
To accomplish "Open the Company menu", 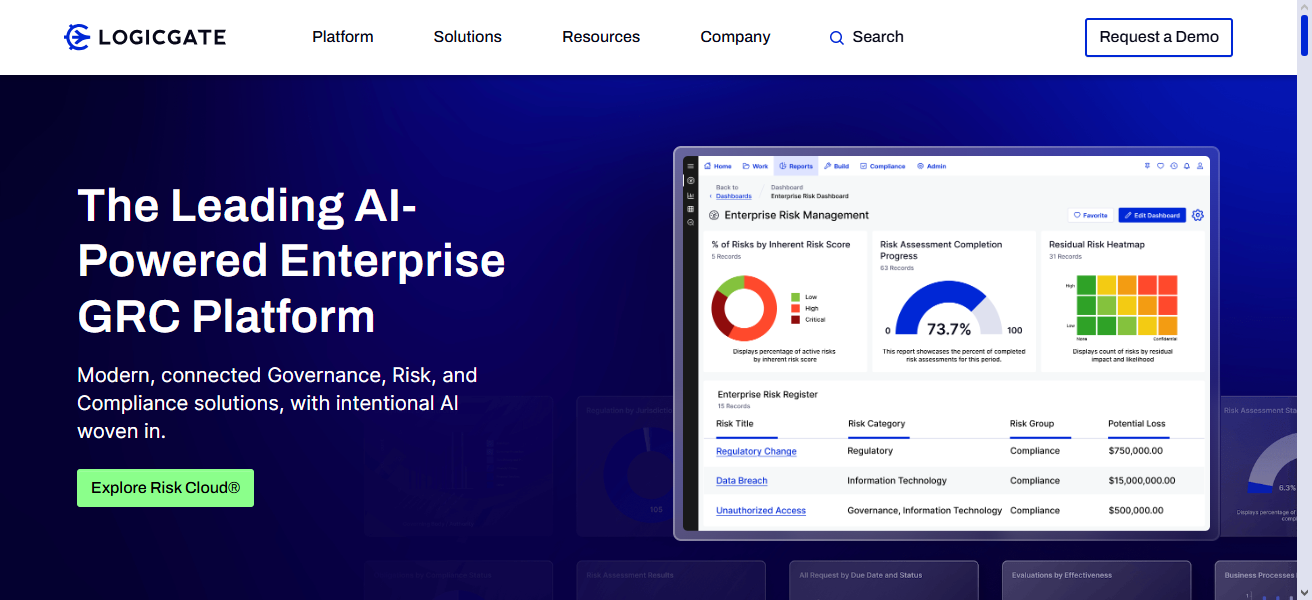I will tap(735, 37).
